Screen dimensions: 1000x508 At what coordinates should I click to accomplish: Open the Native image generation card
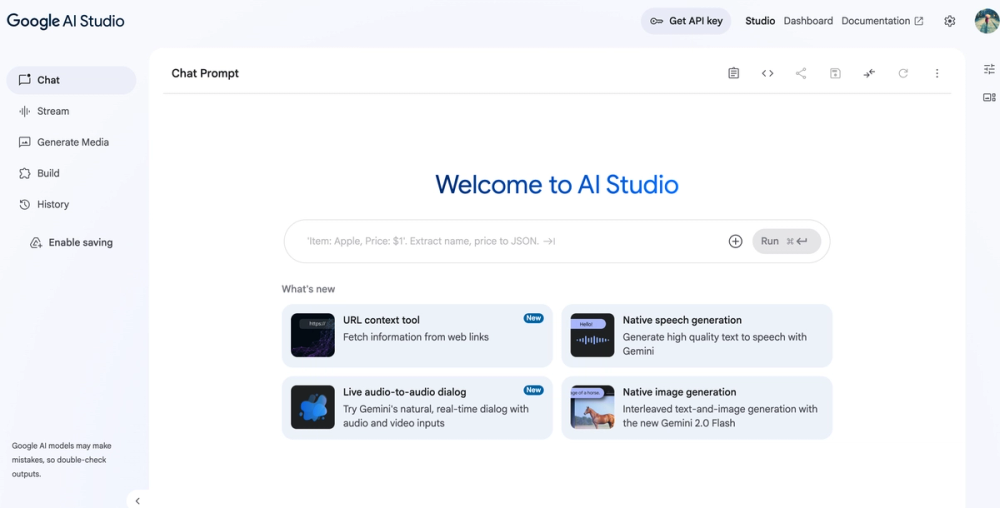coord(696,407)
